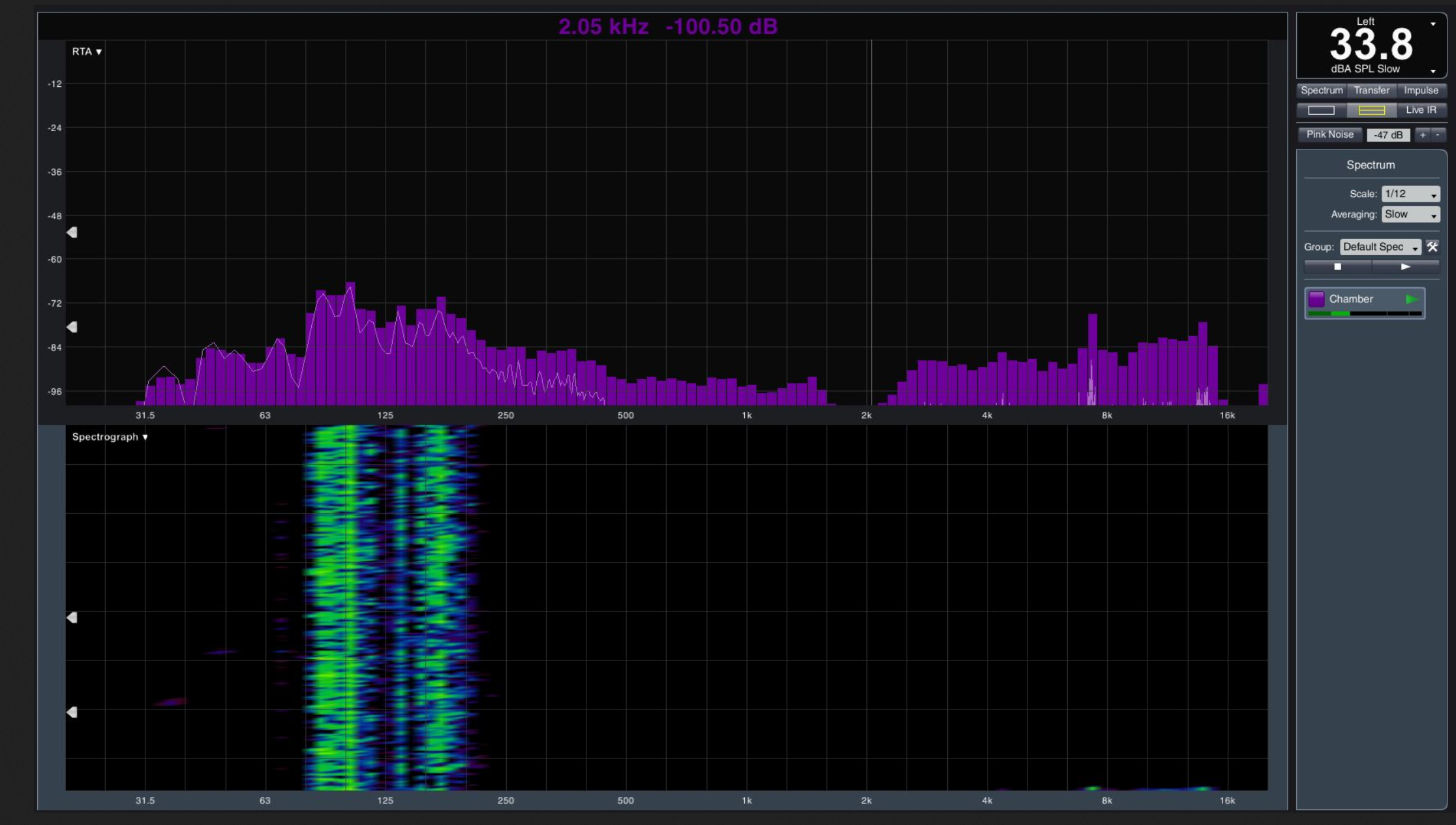The image size is (1456, 825).
Task: Click the Chamber measurement name
Action: [x=1351, y=299]
